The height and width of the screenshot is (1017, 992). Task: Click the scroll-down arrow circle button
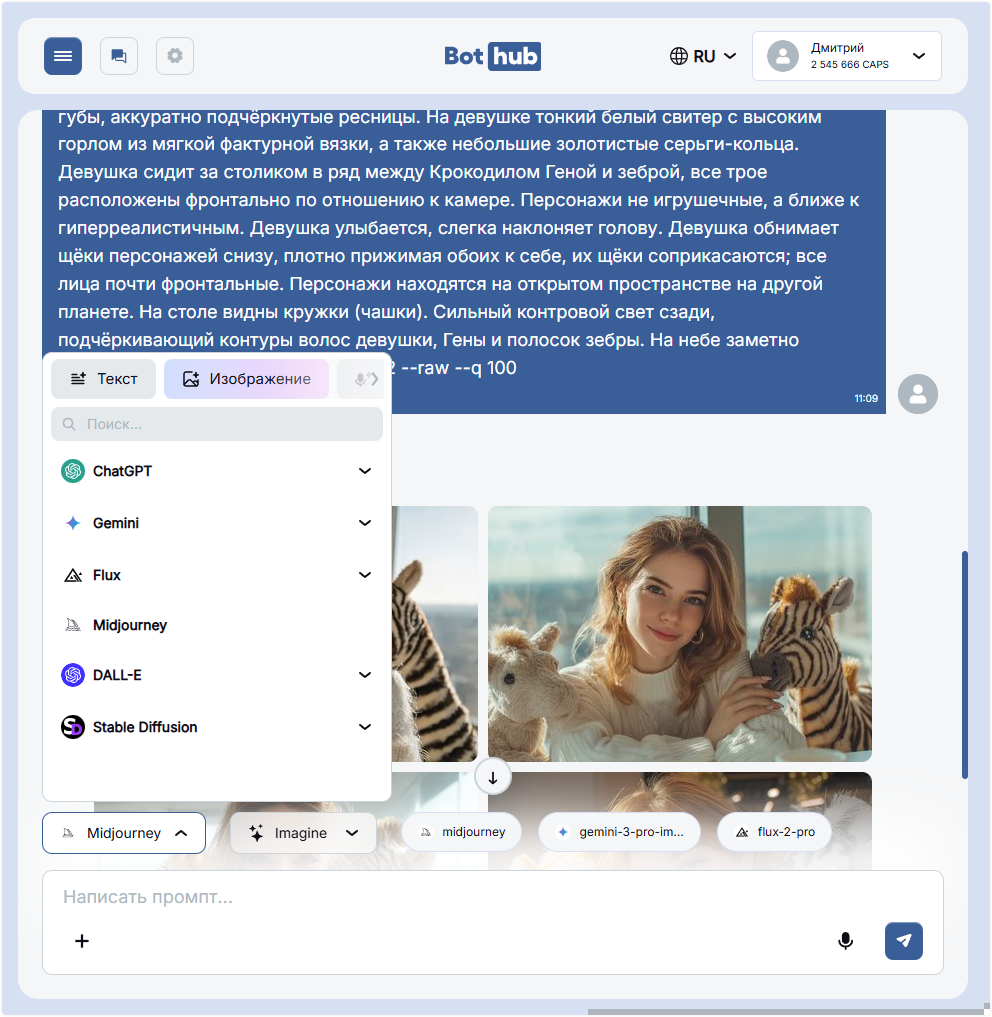(x=493, y=777)
